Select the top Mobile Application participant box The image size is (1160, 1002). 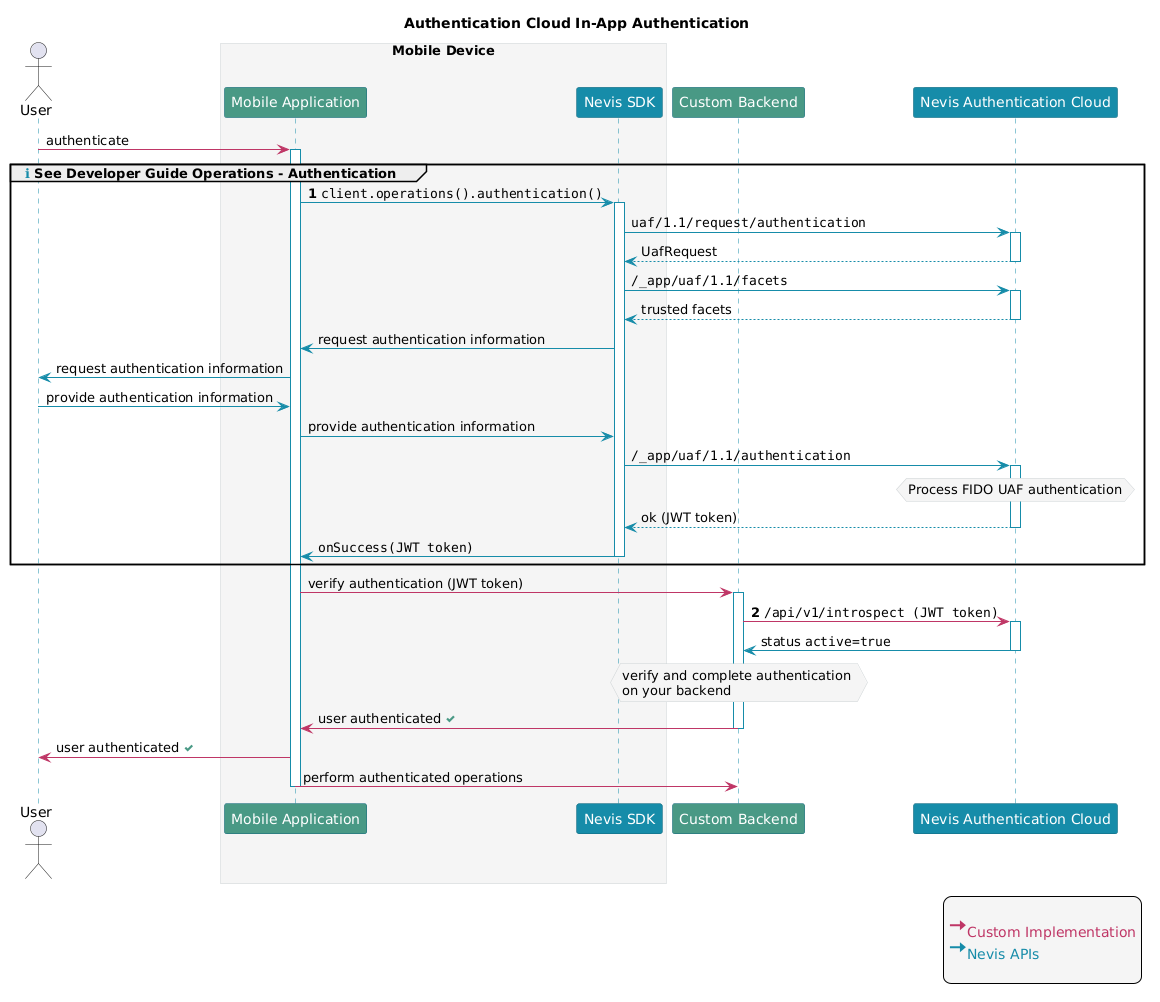click(x=295, y=102)
